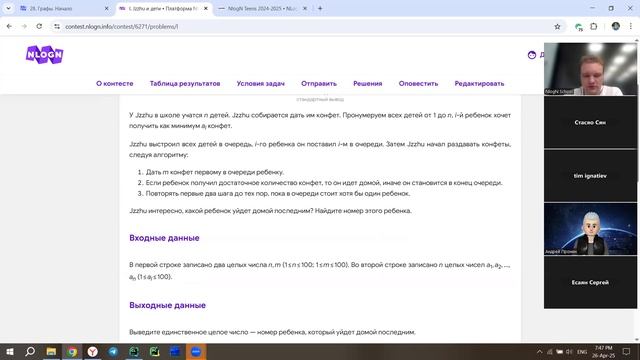Image resolution: width=640 pixels, height=360 pixels.
Task: Reload the contest page
Action: coord(39,27)
